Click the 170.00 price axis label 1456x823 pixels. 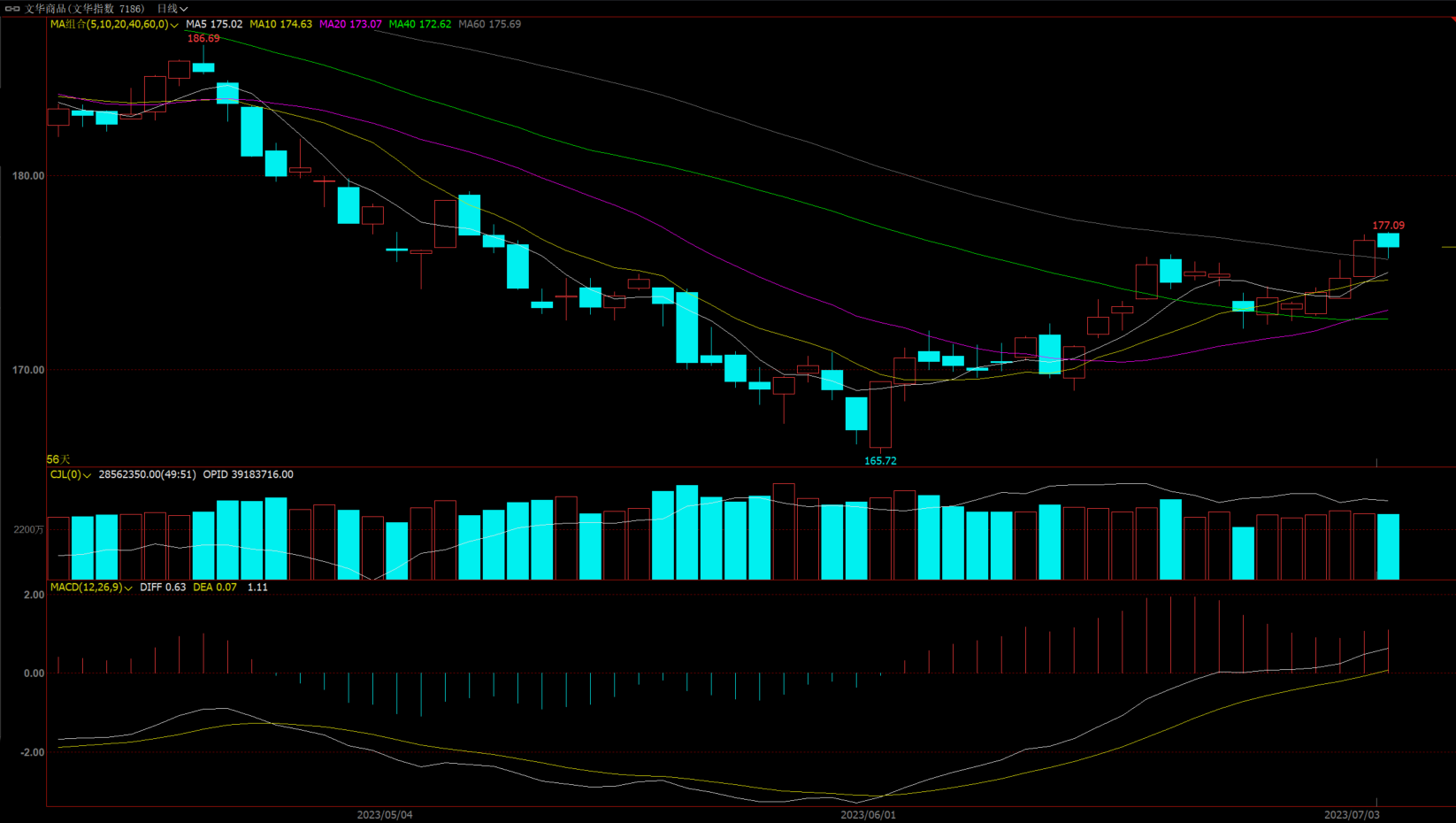28,370
